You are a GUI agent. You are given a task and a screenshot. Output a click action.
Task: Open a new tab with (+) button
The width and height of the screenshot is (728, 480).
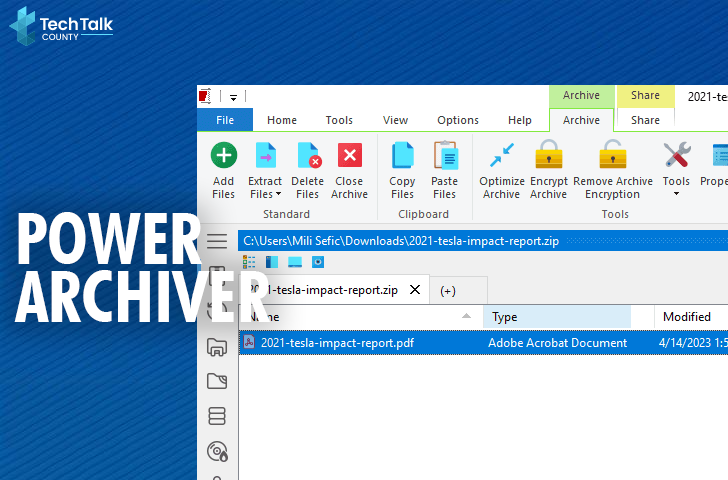447,291
